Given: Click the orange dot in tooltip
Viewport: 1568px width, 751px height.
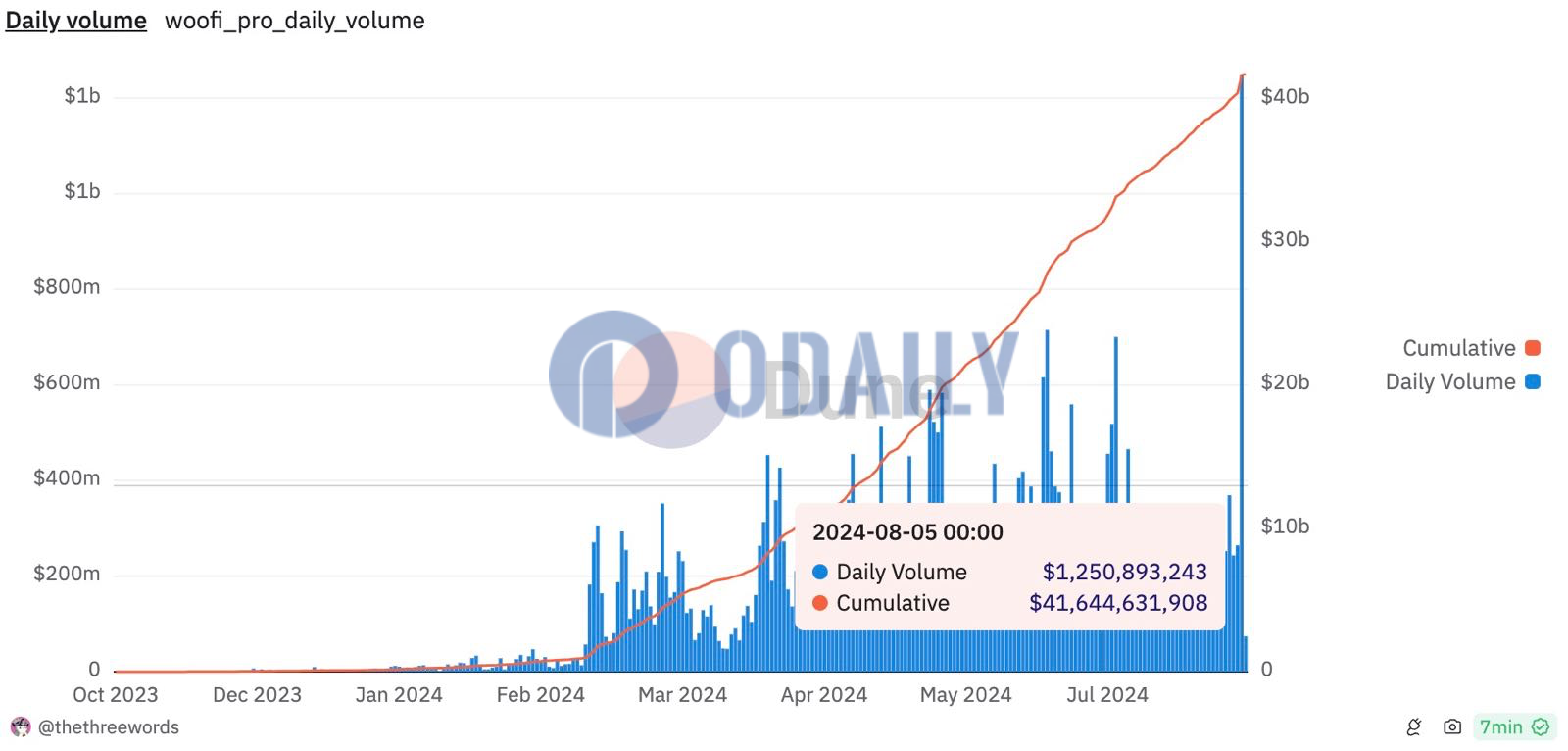Looking at the screenshot, I should click(820, 603).
